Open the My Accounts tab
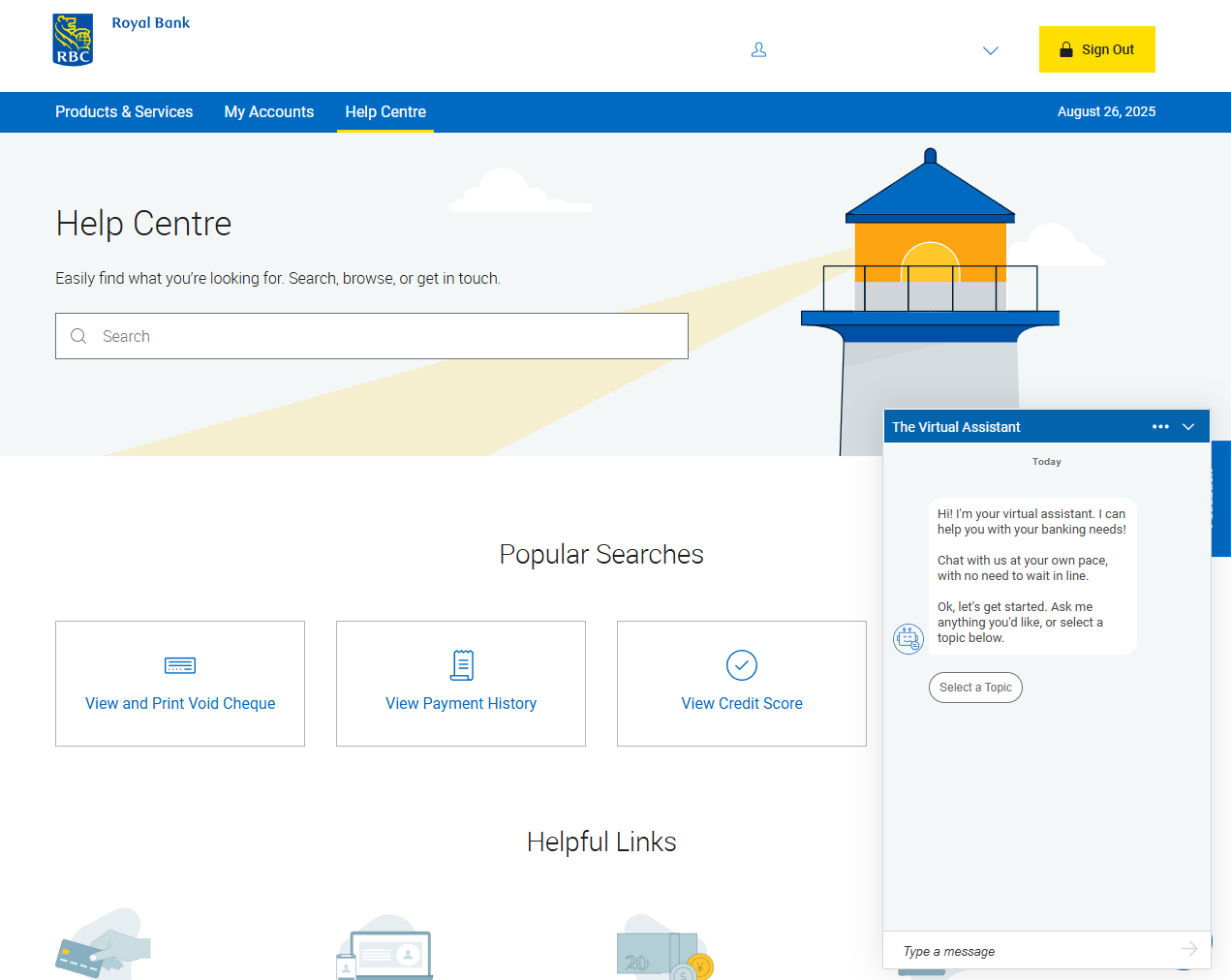Image resolution: width=1231 pixels, height=980 pixels. 268,111
